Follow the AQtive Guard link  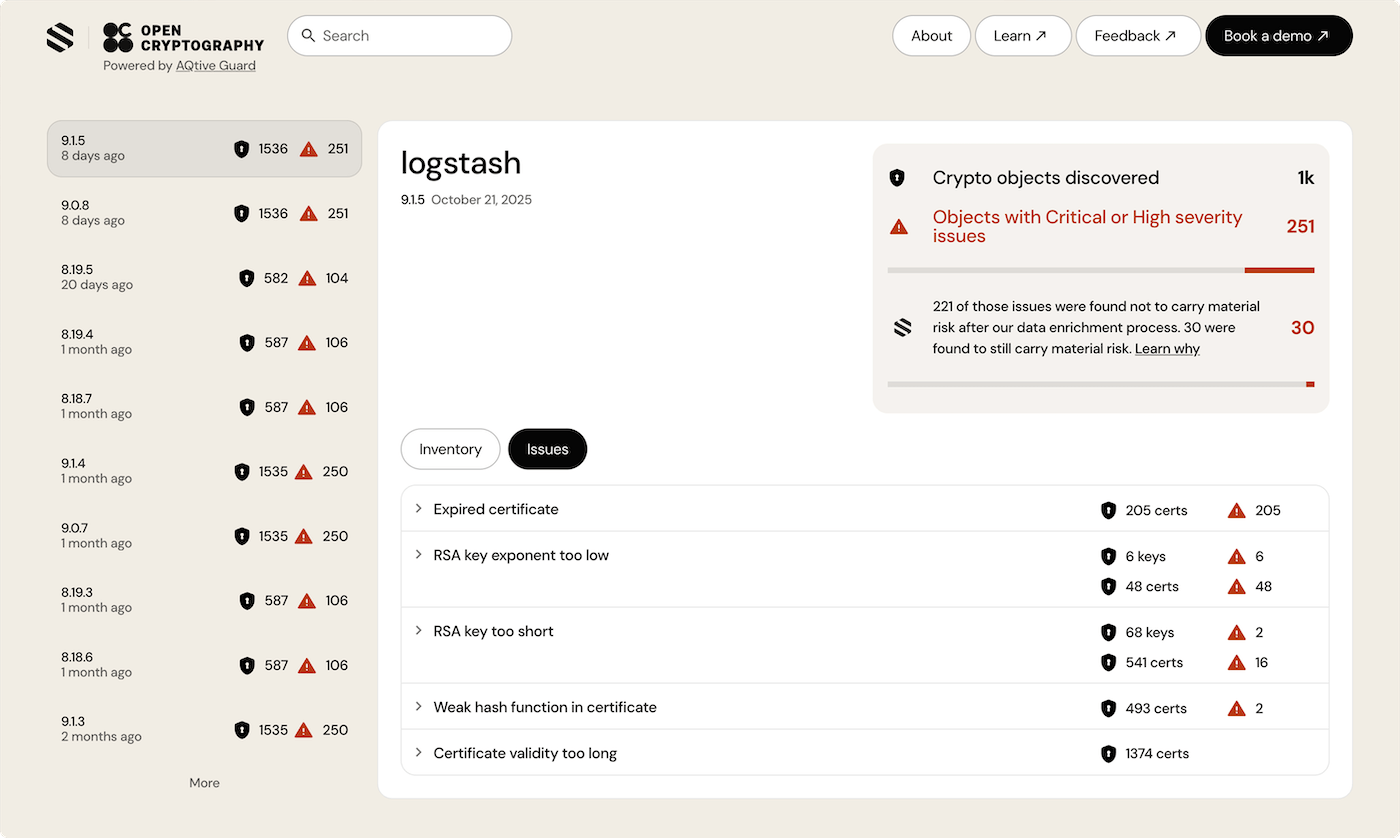coord(216,66)
